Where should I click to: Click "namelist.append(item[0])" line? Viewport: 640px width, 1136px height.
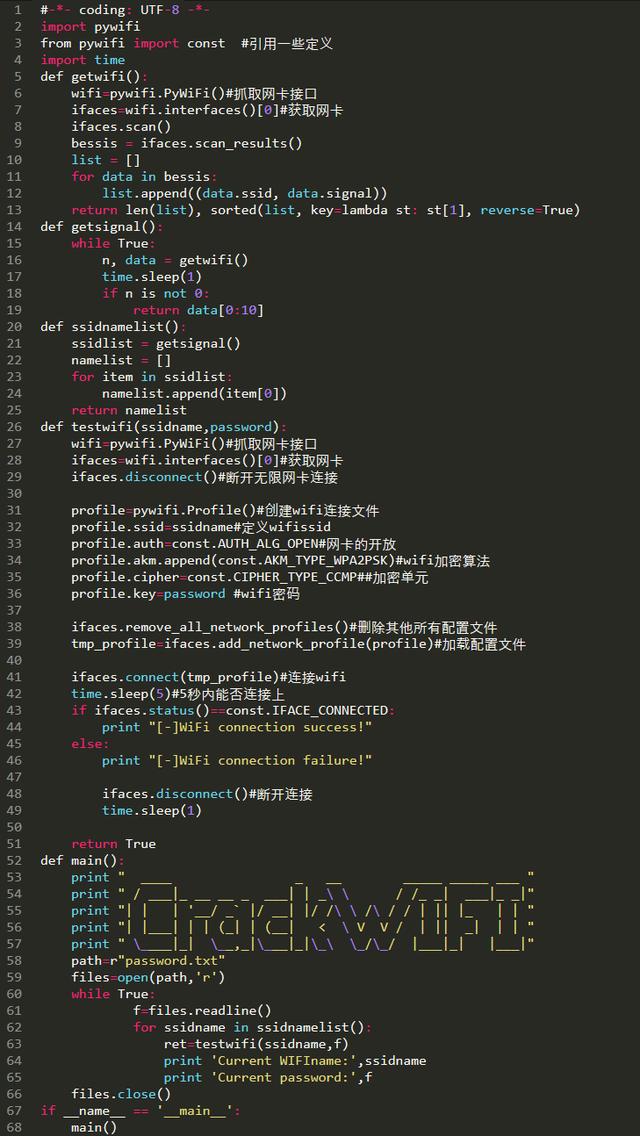194,393
